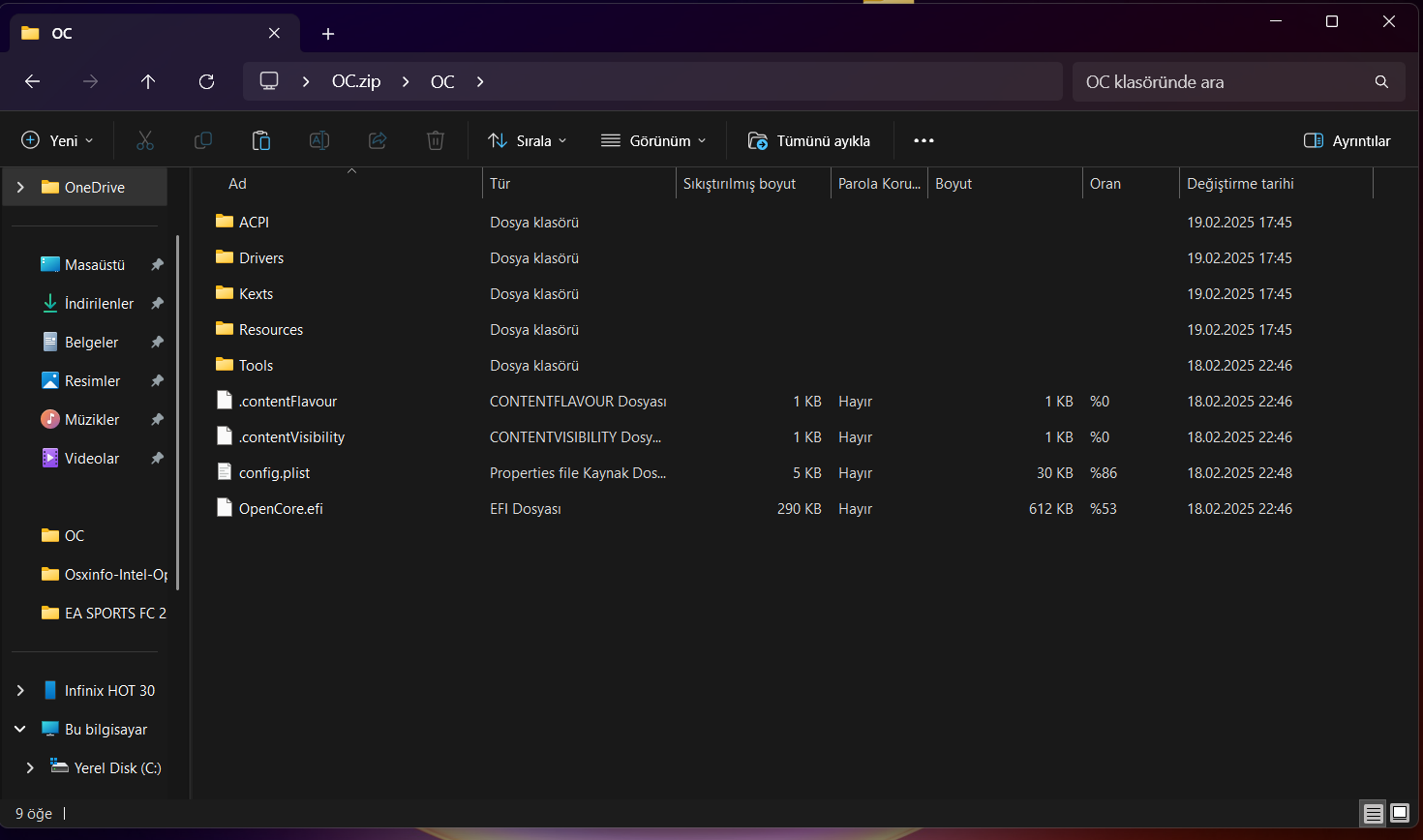Open the three-dot more options menu
Viewport: 1423px width, 840px height.
coord(923,140)
